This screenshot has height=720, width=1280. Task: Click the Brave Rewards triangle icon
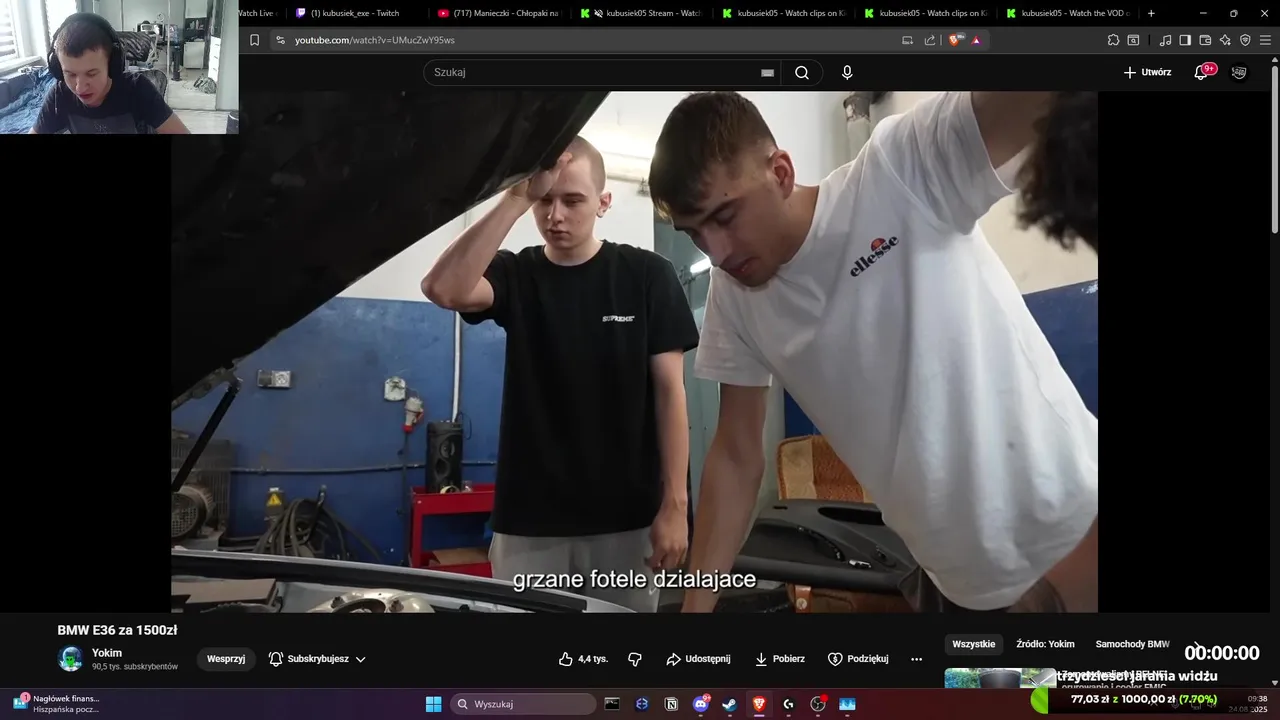coord(976,40)
